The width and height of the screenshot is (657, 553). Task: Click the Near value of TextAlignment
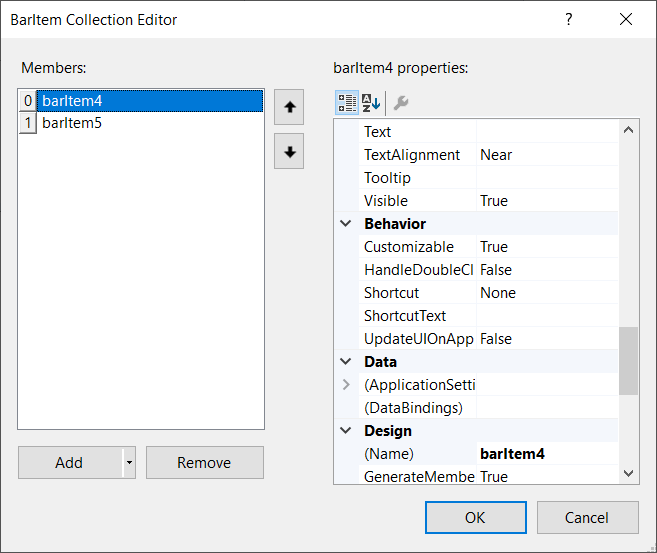[x=496, y=155]
